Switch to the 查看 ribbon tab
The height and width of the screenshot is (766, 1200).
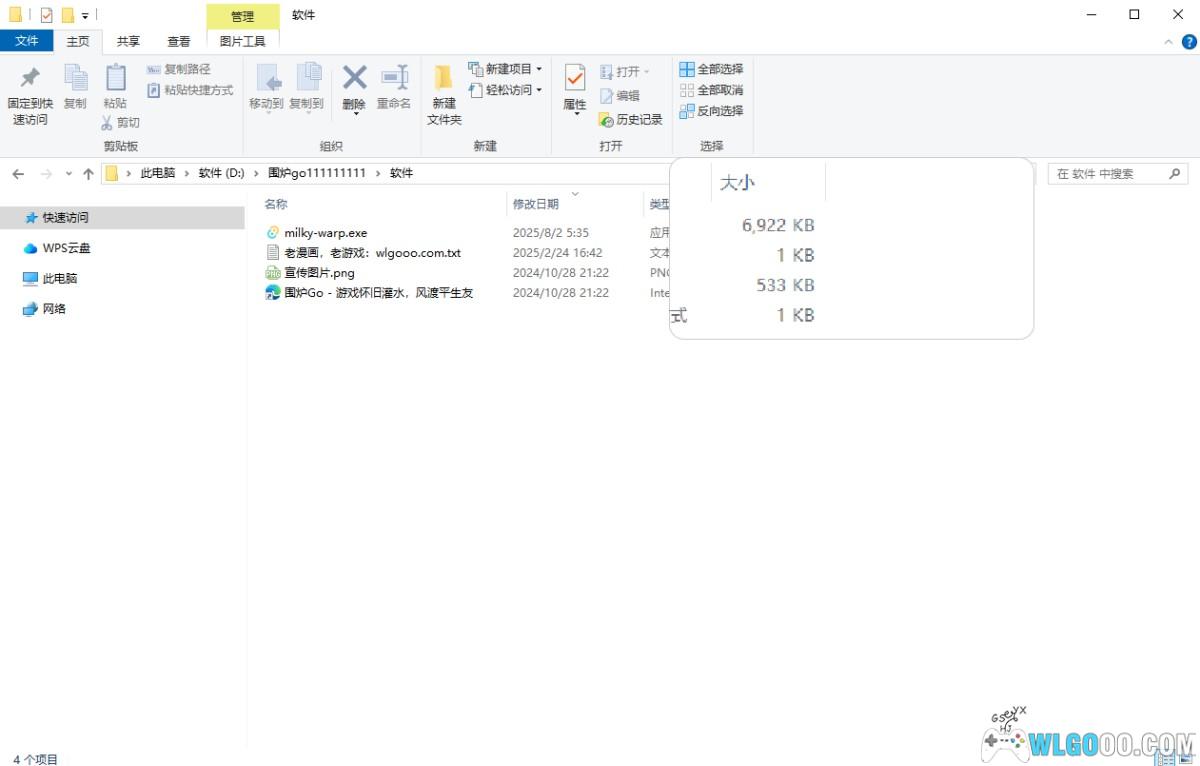tap(179, 41)
